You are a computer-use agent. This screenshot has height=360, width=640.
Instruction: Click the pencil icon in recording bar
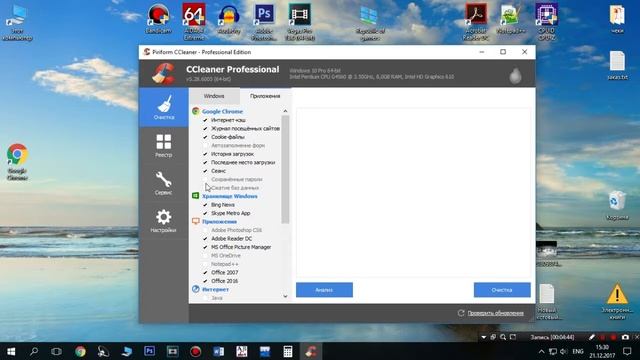[591, 337]
